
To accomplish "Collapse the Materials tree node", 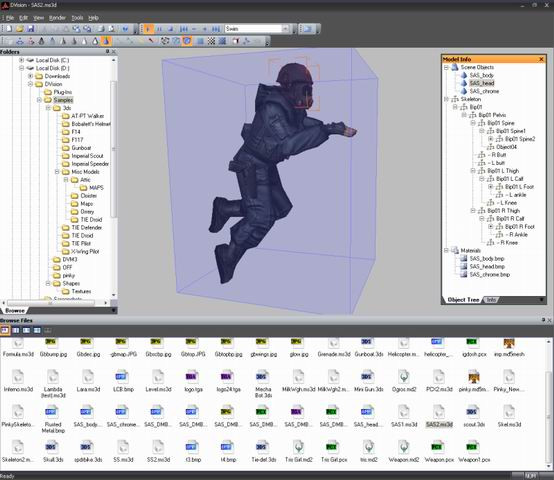I will coord(446,250).
